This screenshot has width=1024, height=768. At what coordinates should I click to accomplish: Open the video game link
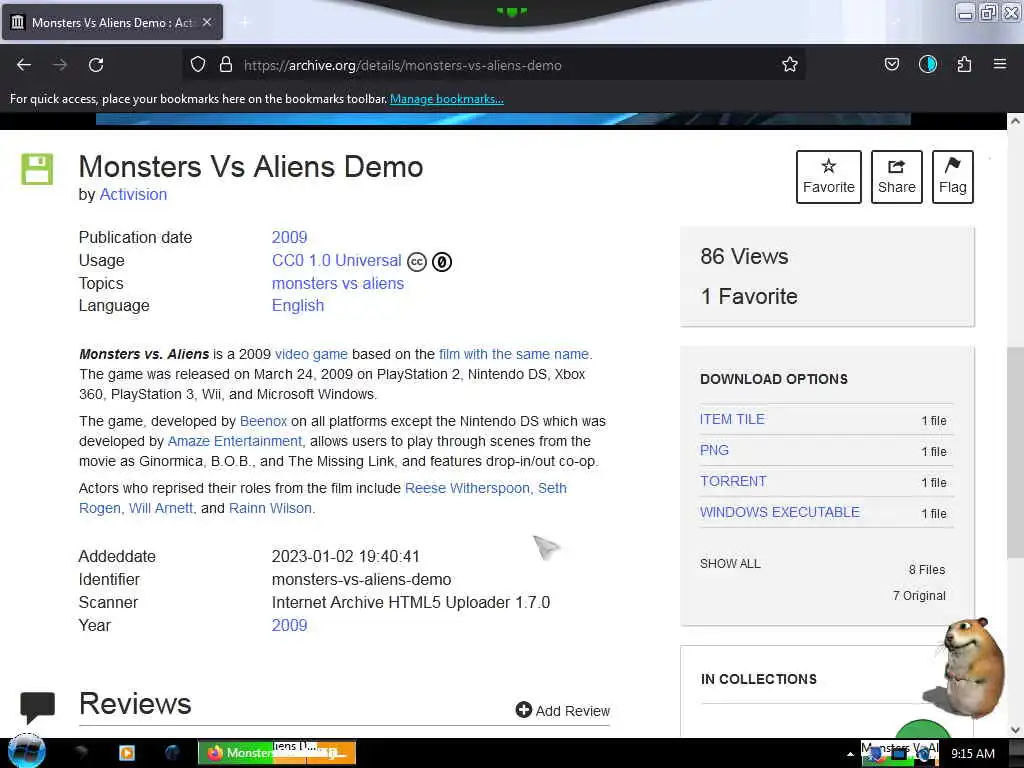pyautogui.click(x=312, y=354)
